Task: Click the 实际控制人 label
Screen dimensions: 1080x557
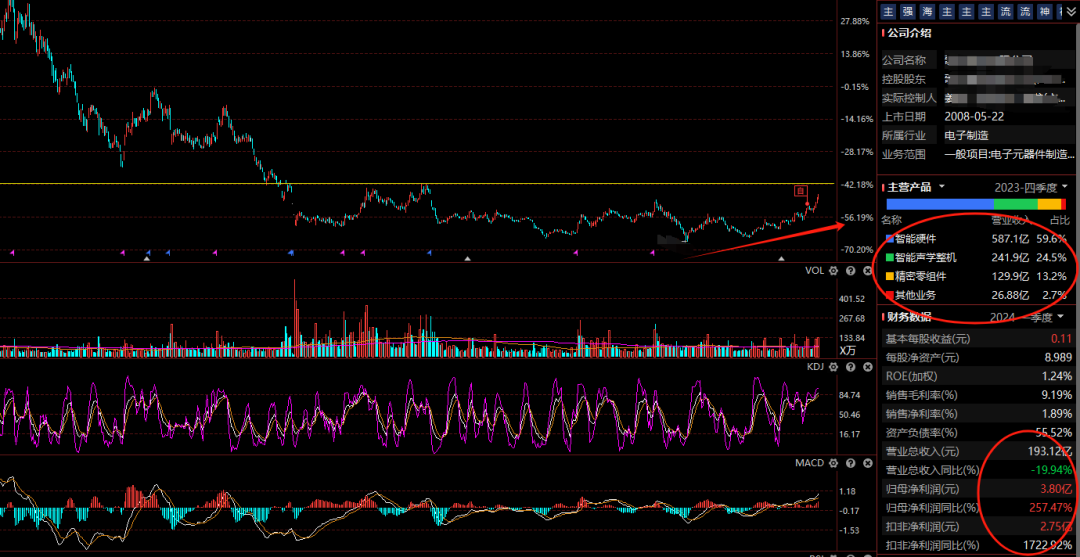Action: (910, 98)
